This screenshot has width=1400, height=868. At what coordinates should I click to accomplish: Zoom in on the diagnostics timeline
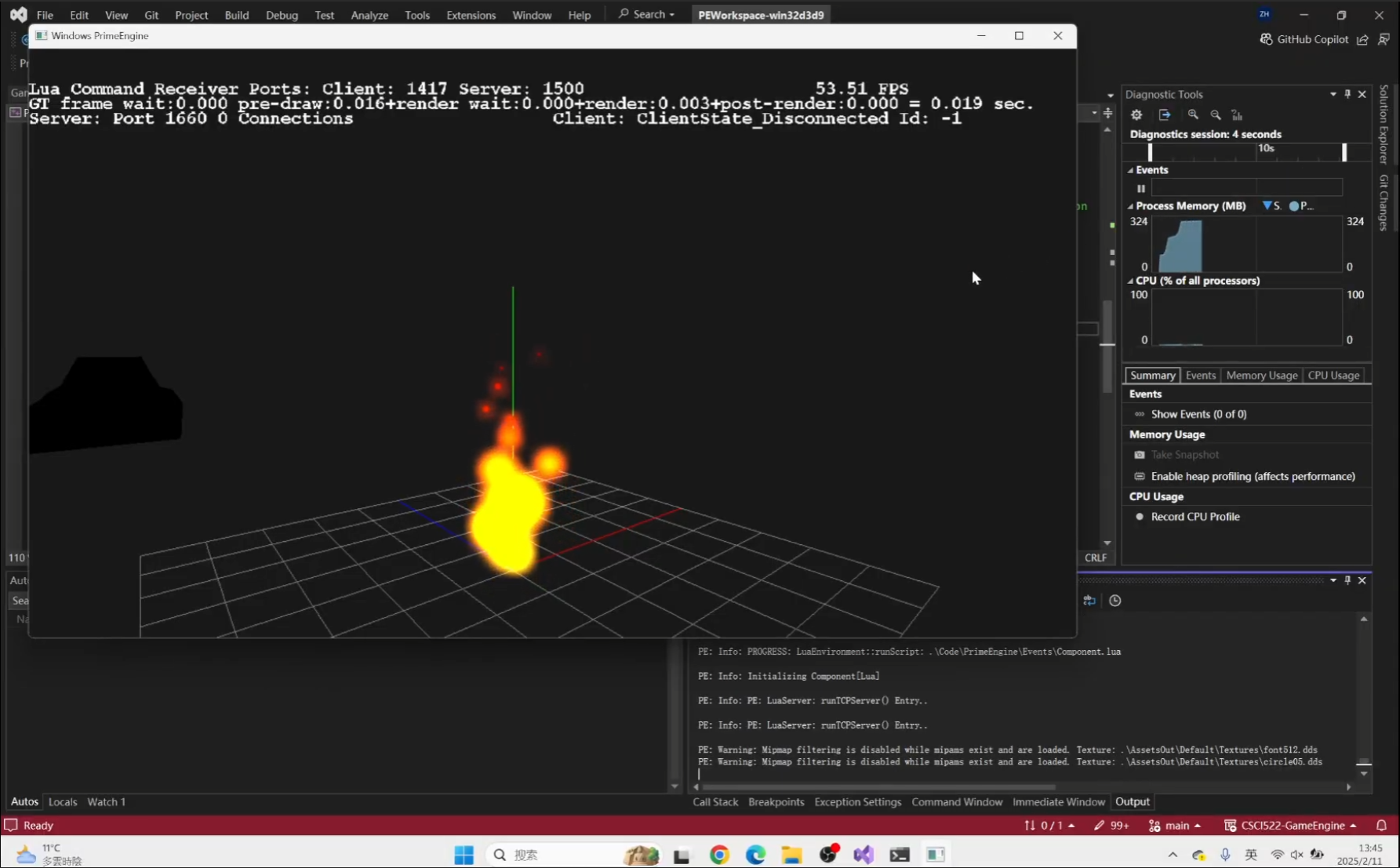(x=1193, y=114)
